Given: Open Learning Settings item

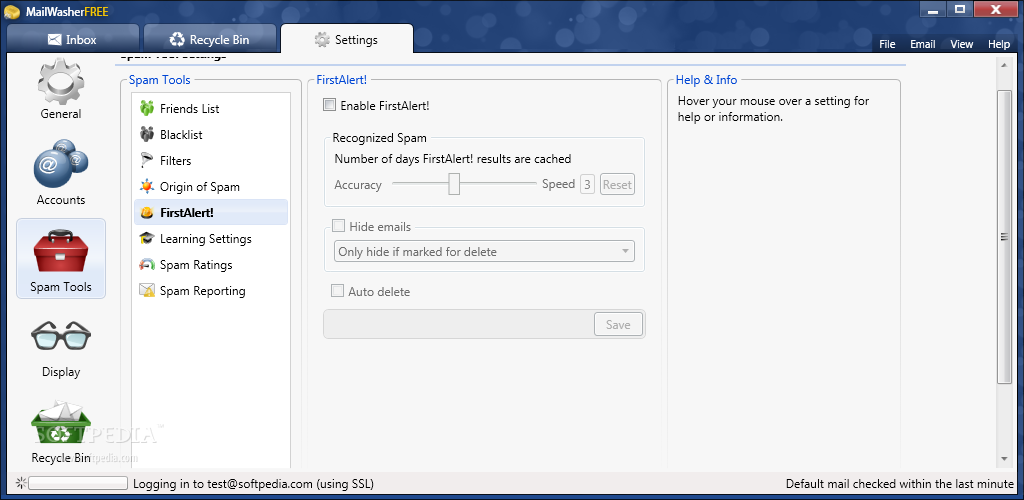Looking at the screenshot, I should 205,239.
